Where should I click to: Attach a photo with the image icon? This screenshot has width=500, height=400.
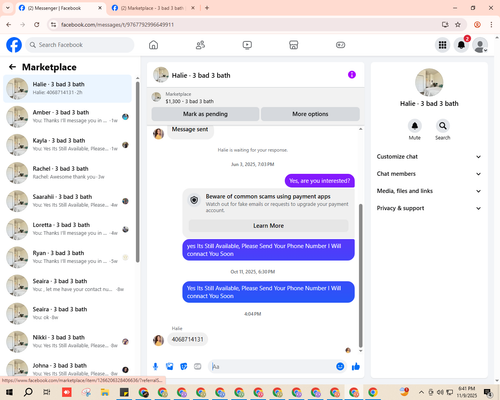pyautogui.click(x=170, y=367)
